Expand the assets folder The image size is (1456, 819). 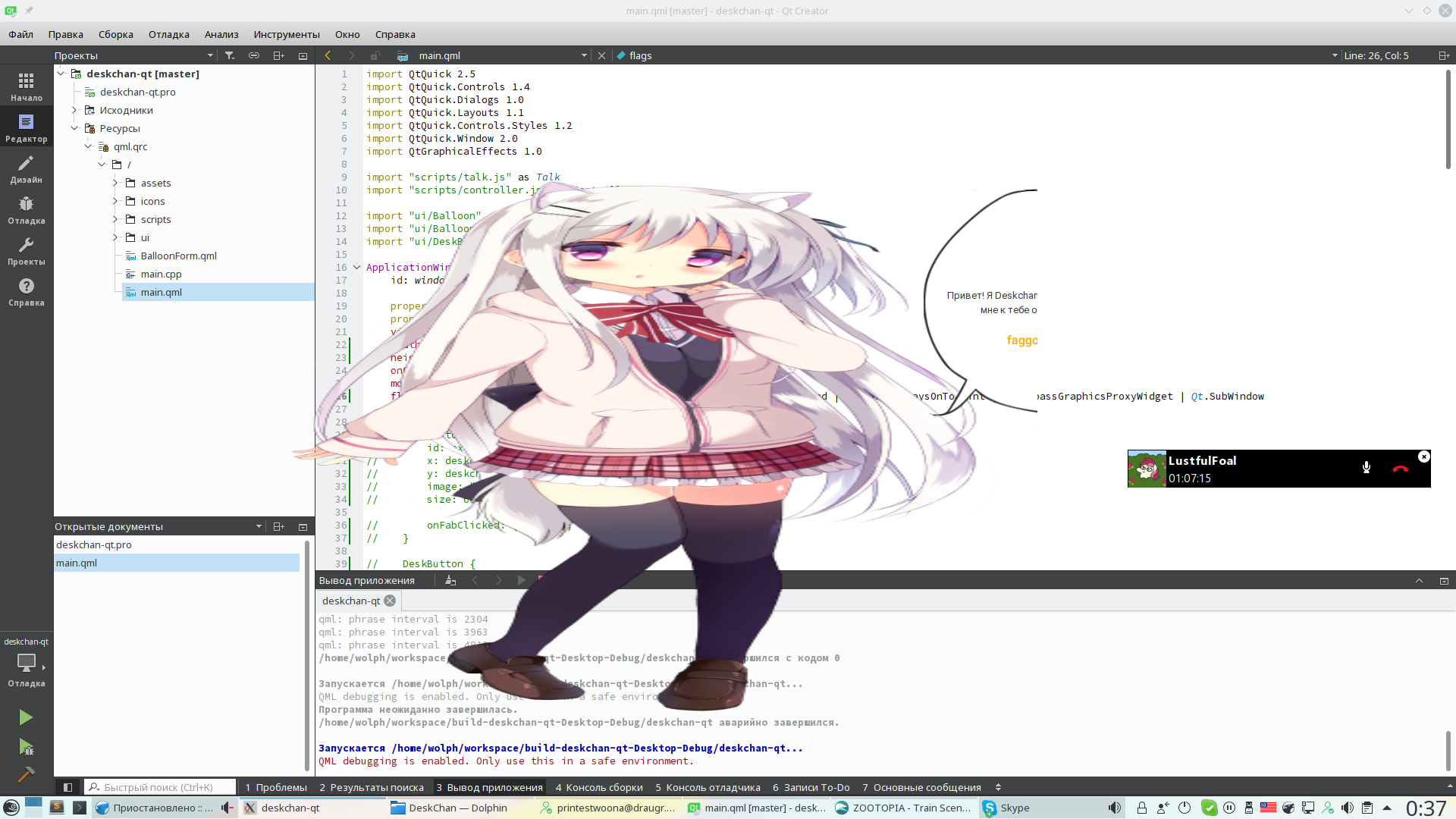(115, 183)
